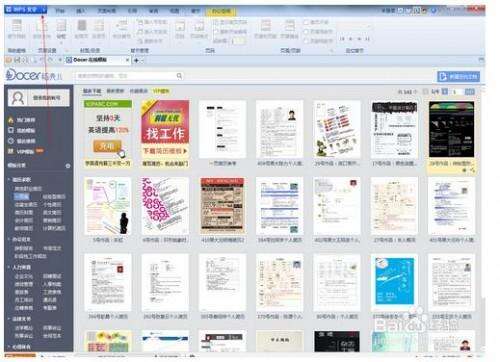Click the magnifier search icon in Docer search box

tap(179, 76)
